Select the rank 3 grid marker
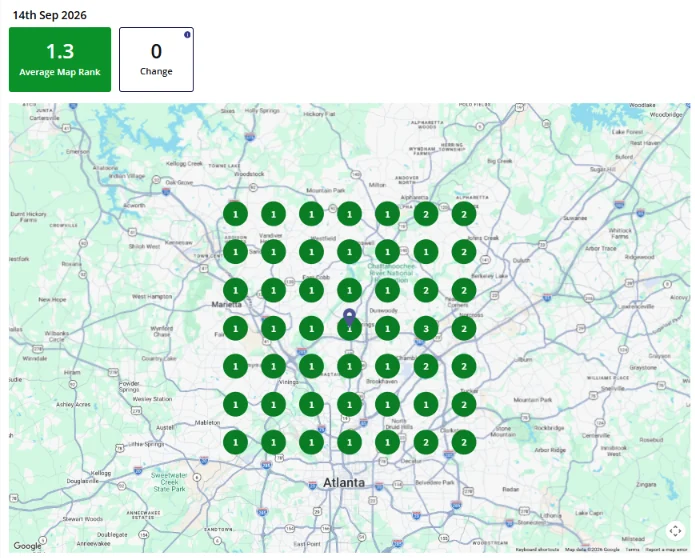 pyautogui.click(x=426, y=329)
